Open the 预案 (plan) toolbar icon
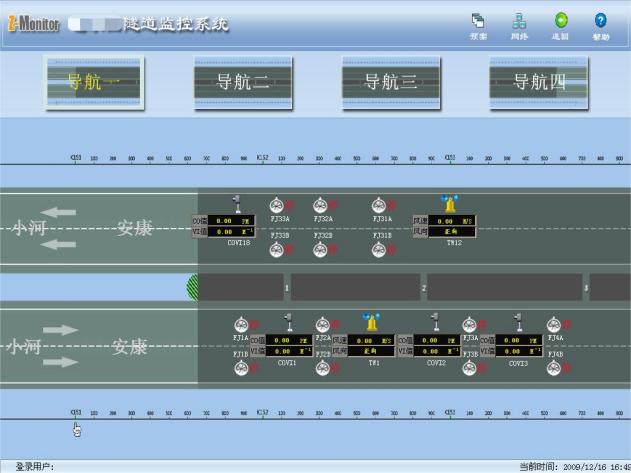 tap(478, 21)
